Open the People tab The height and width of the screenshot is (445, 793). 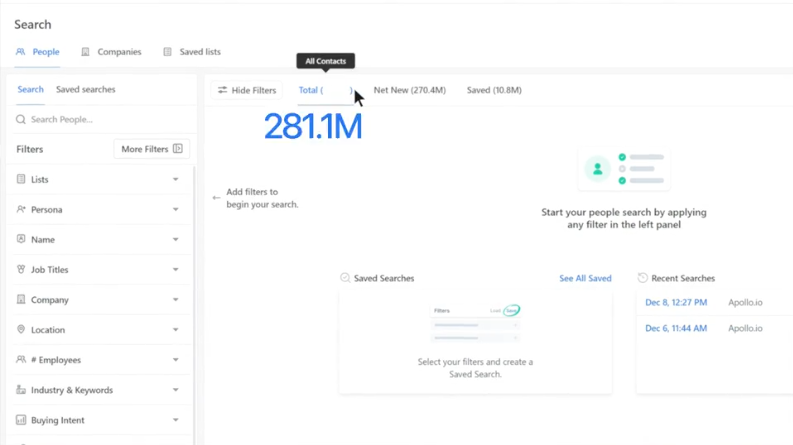37,52
